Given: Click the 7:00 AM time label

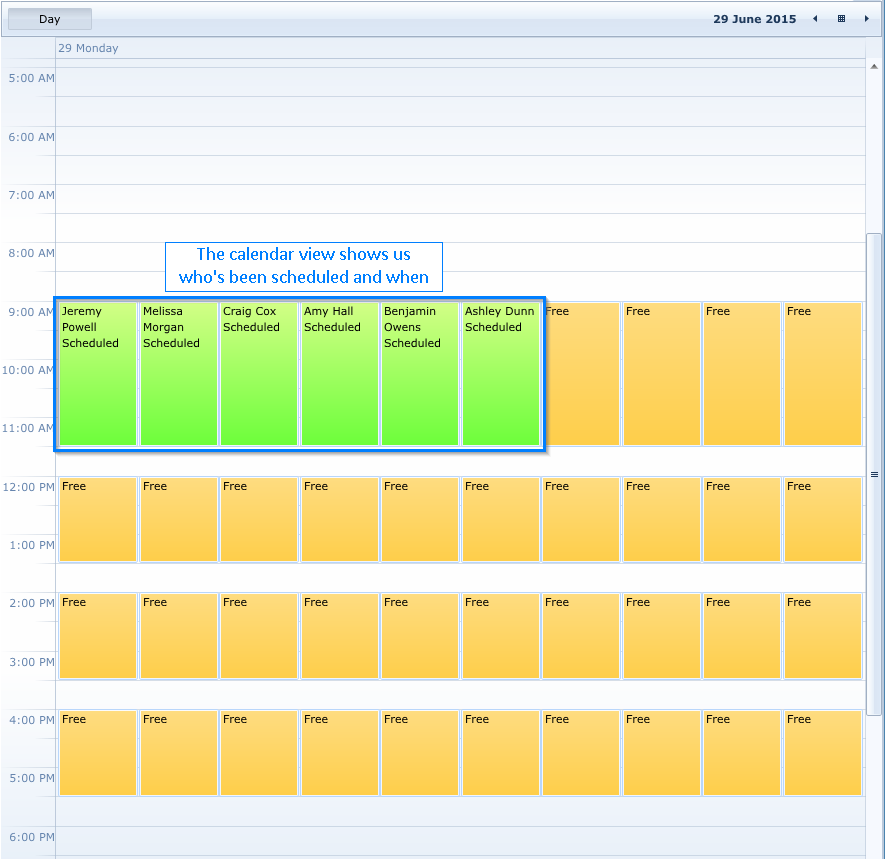Looking at the screenshot, I should pos(32,195).
